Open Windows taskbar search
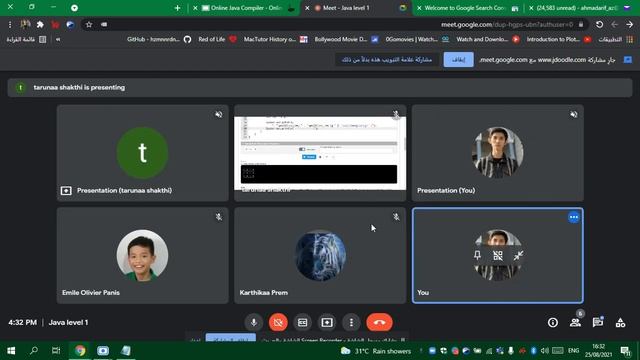Screen dimensions: 640x360 pos(34,351)
